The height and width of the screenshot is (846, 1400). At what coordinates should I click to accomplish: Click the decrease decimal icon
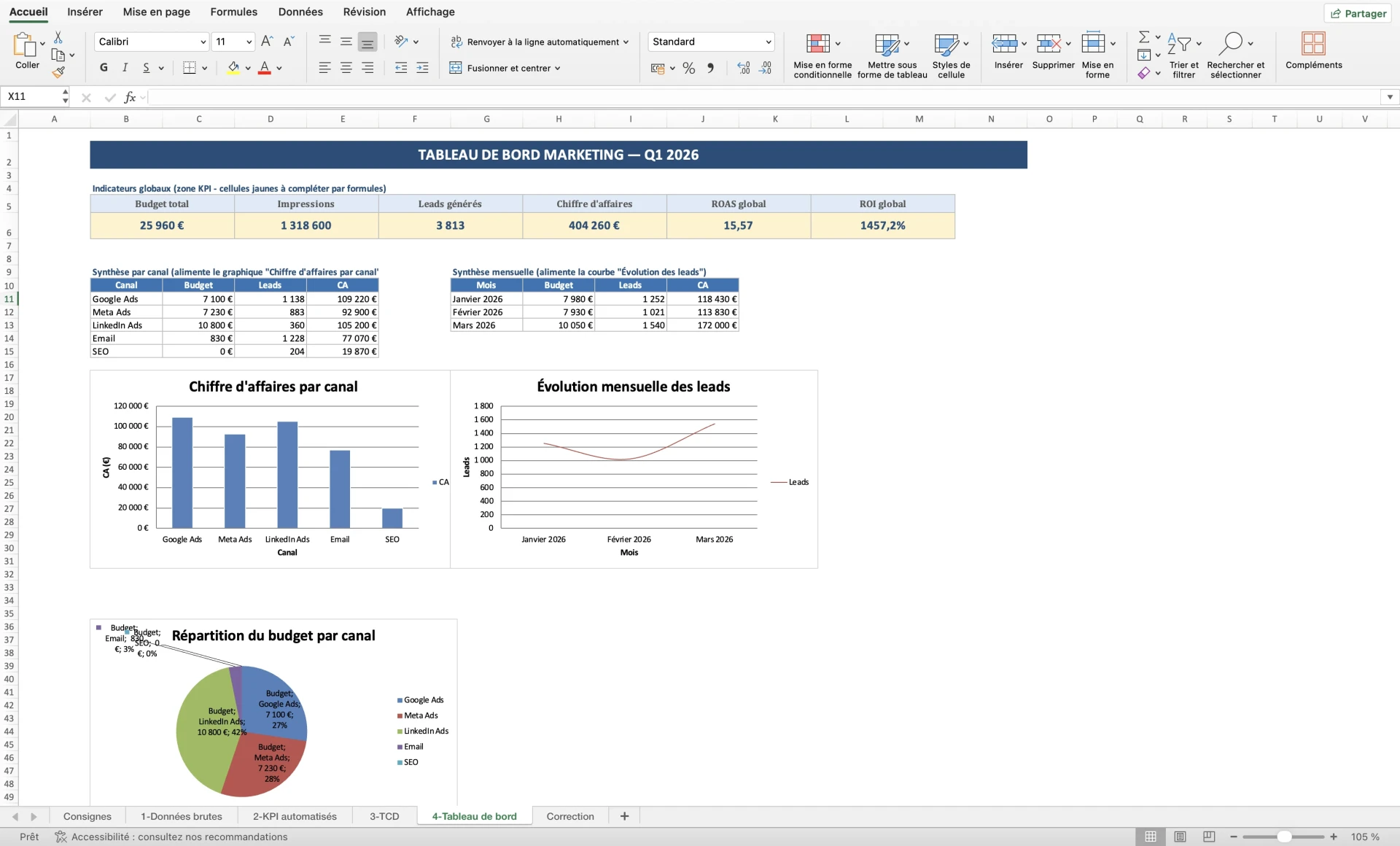(x=766, y=68)
